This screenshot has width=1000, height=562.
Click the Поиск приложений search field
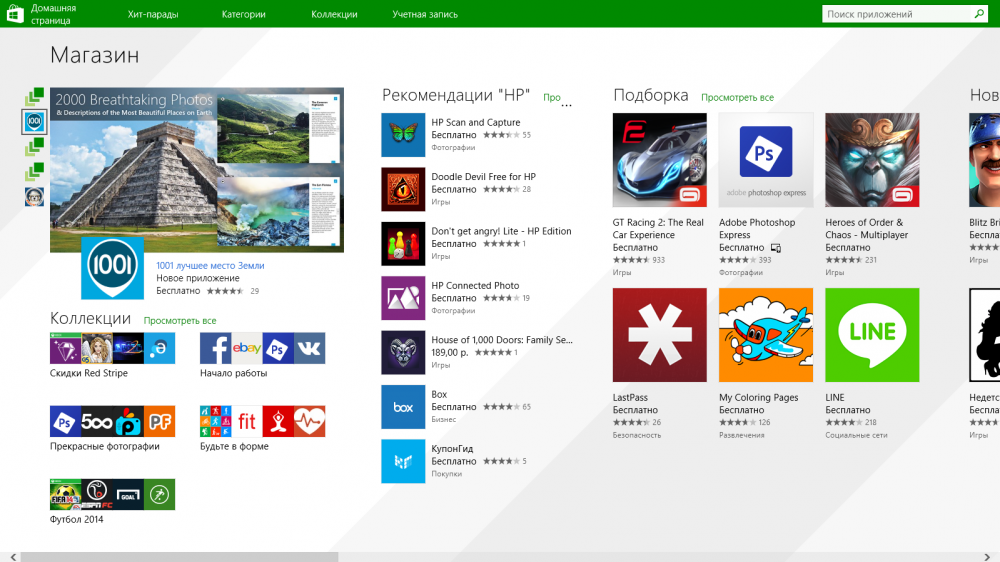tap(897, 13)
